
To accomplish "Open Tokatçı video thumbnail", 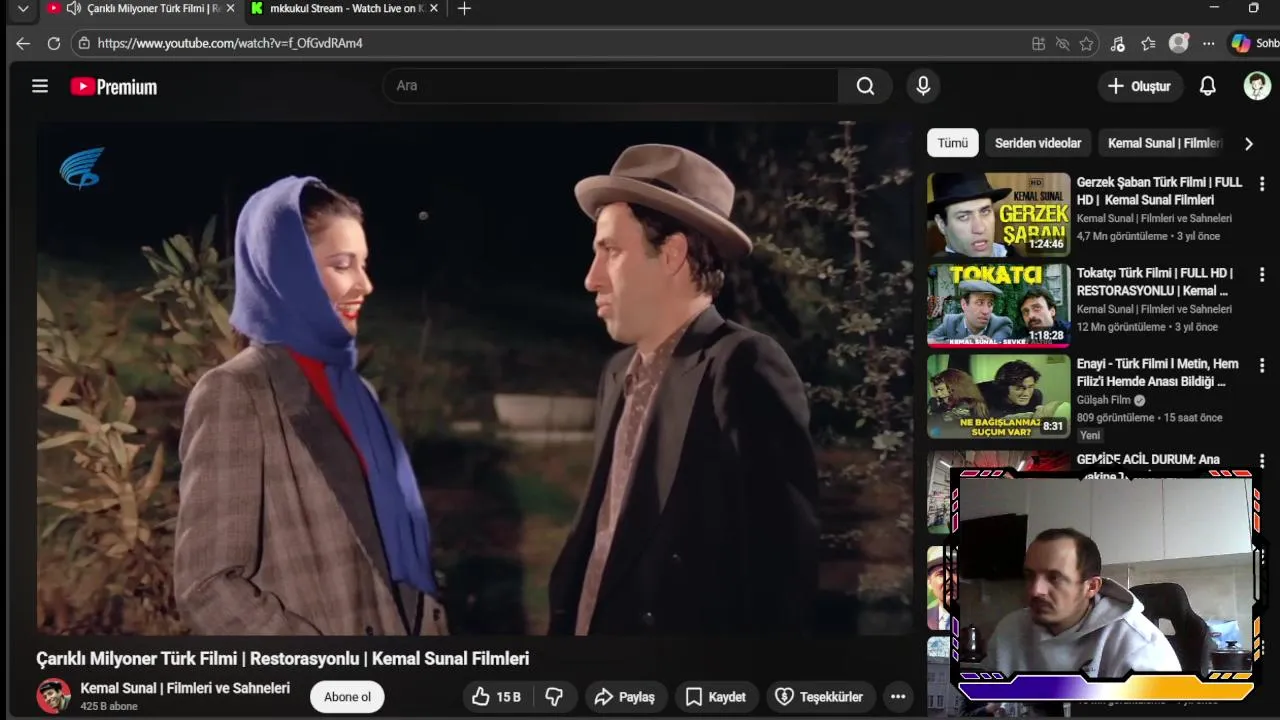I will pyautogui.click(x=998, y=306).
